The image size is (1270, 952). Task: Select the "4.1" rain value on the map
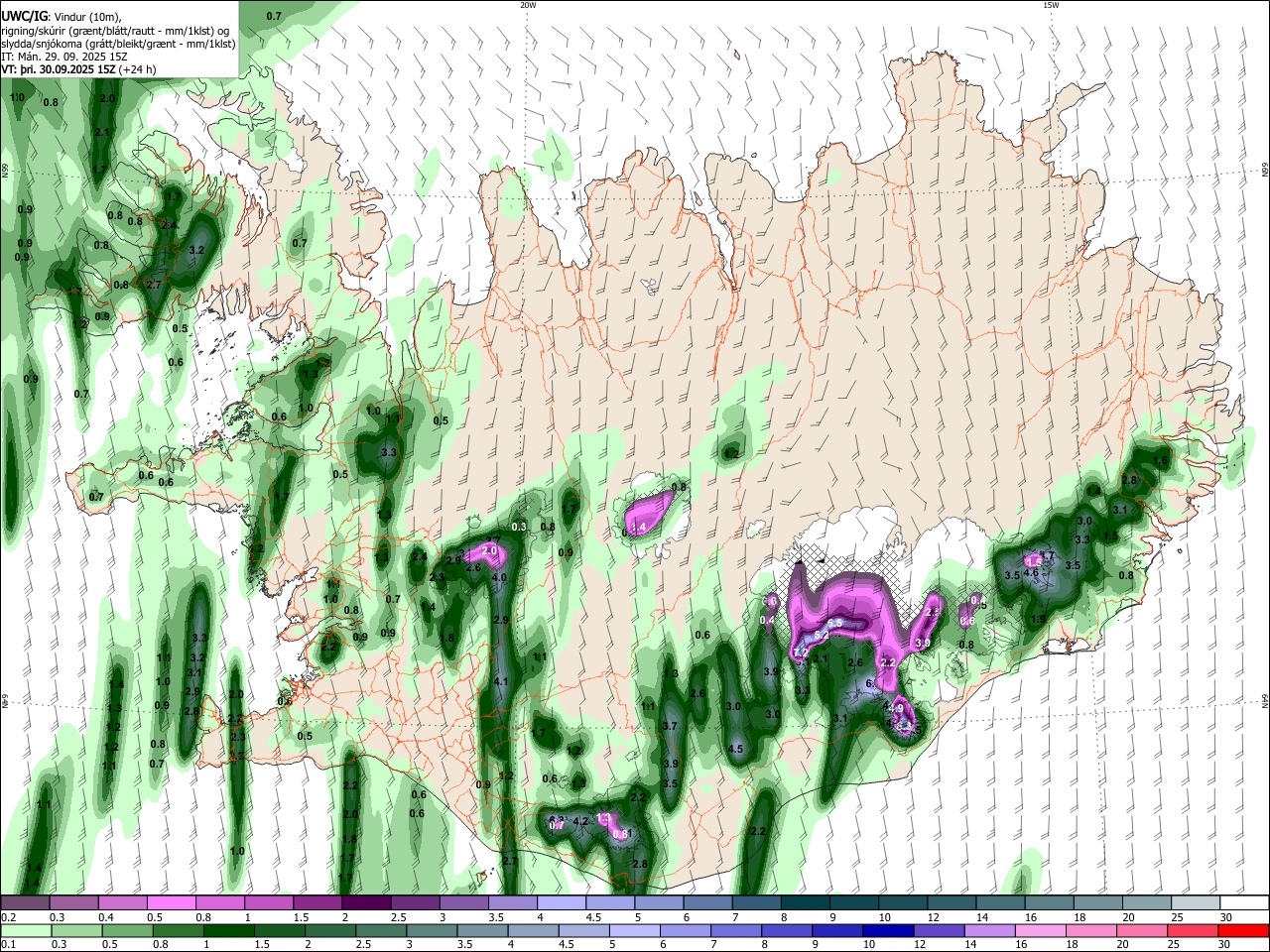(x=501, y=681)
